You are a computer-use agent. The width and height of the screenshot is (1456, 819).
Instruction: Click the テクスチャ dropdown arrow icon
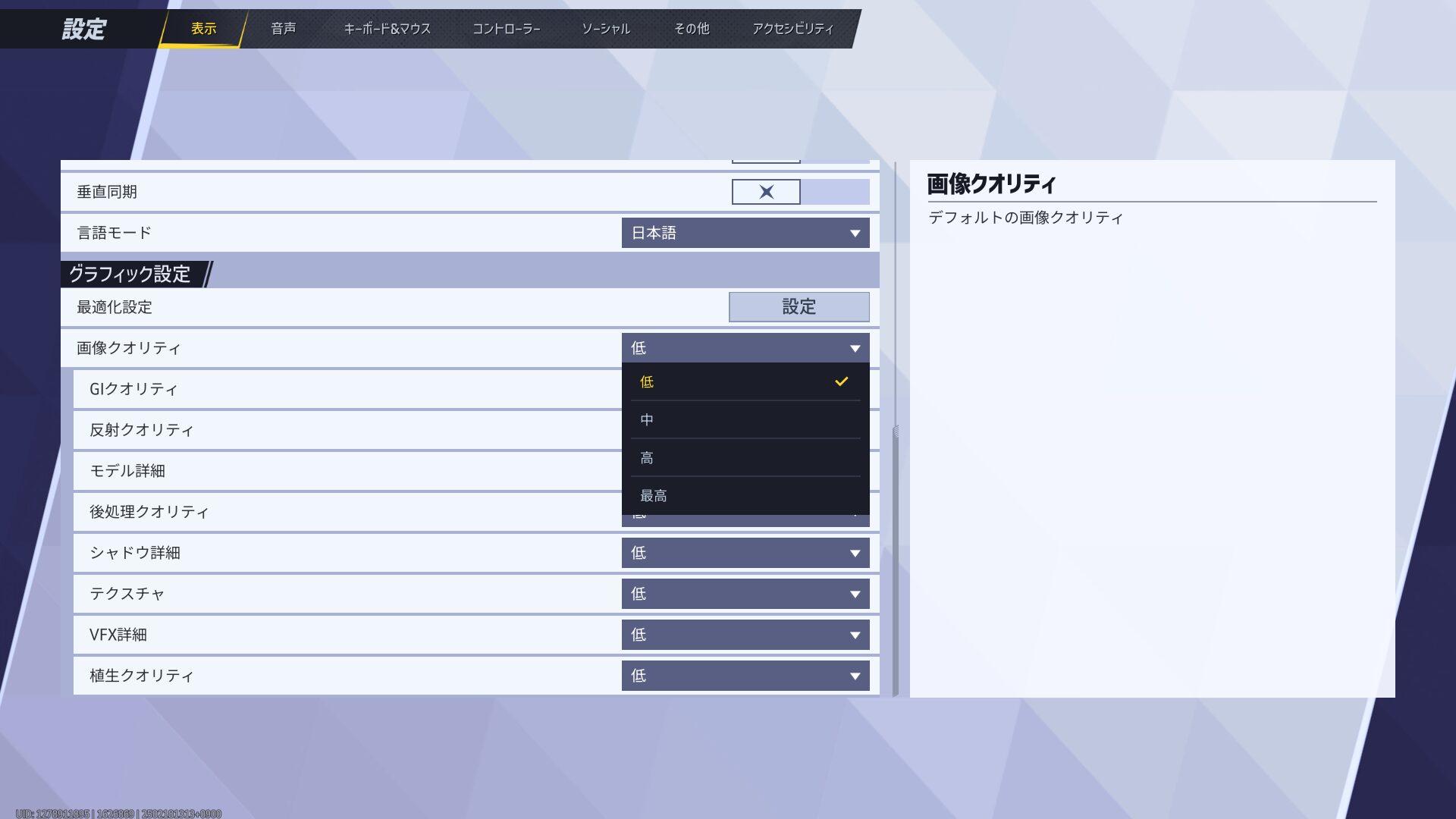pyautogui.click(x=855, y=595)
